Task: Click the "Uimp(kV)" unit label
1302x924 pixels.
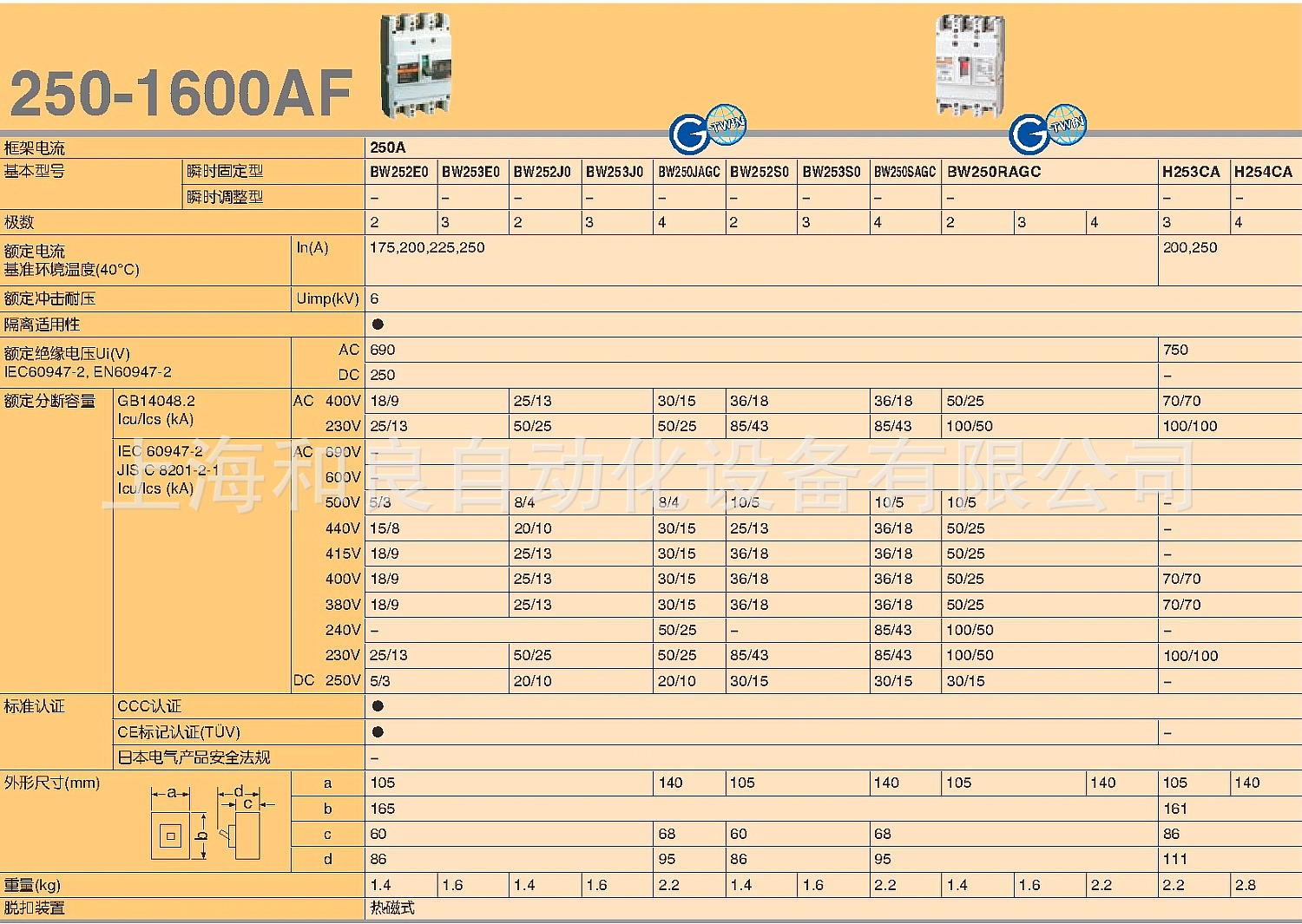Action: click(x=327, y=298)
